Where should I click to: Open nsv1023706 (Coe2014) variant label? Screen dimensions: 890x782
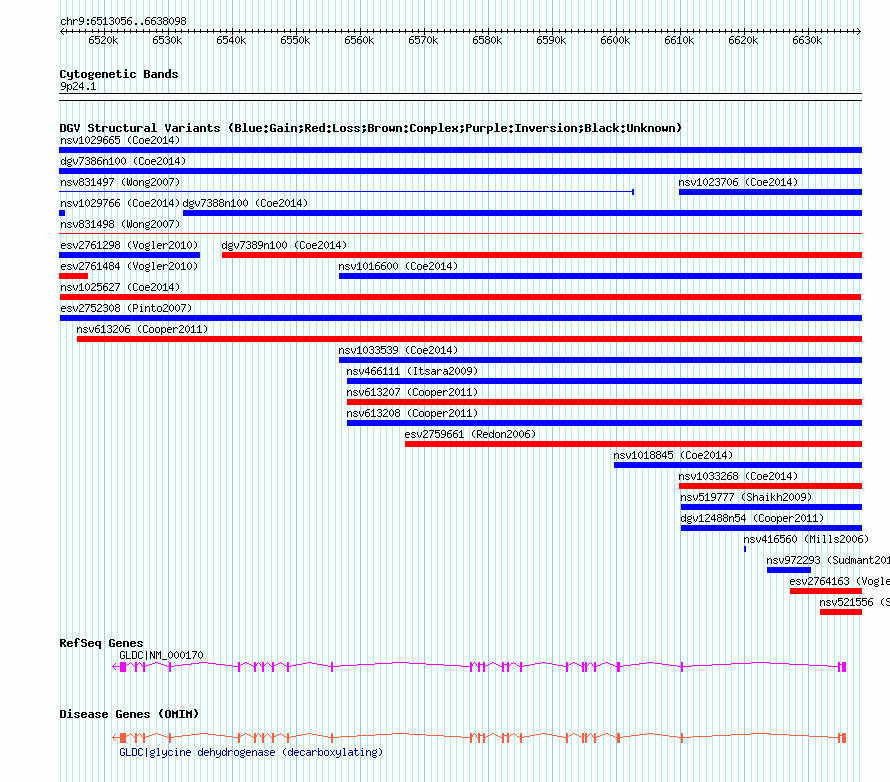point(738,182)
